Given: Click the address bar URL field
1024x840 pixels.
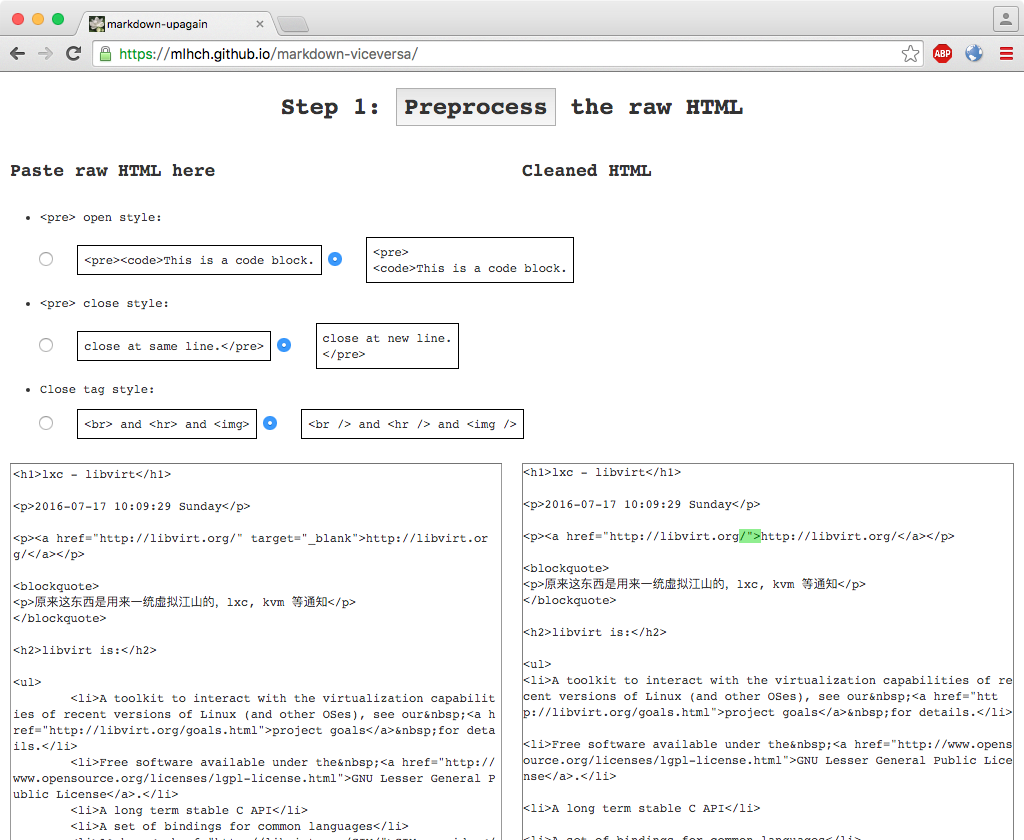Looking at the screenshot, I should point(500,54).
